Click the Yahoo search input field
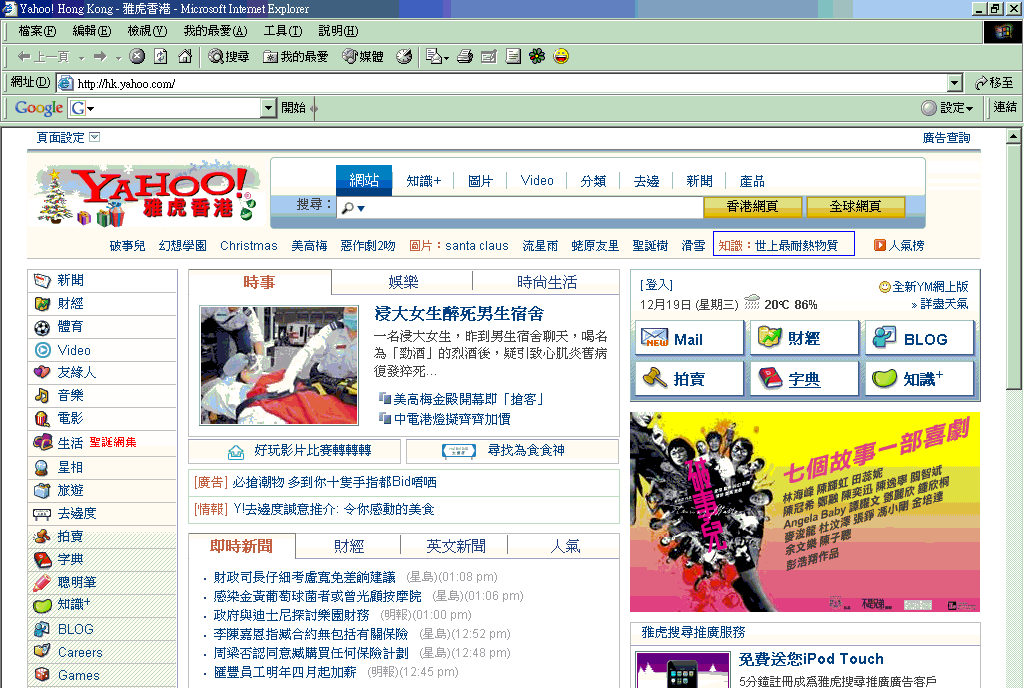This screenshot has height=688, width=1024. 519,208
